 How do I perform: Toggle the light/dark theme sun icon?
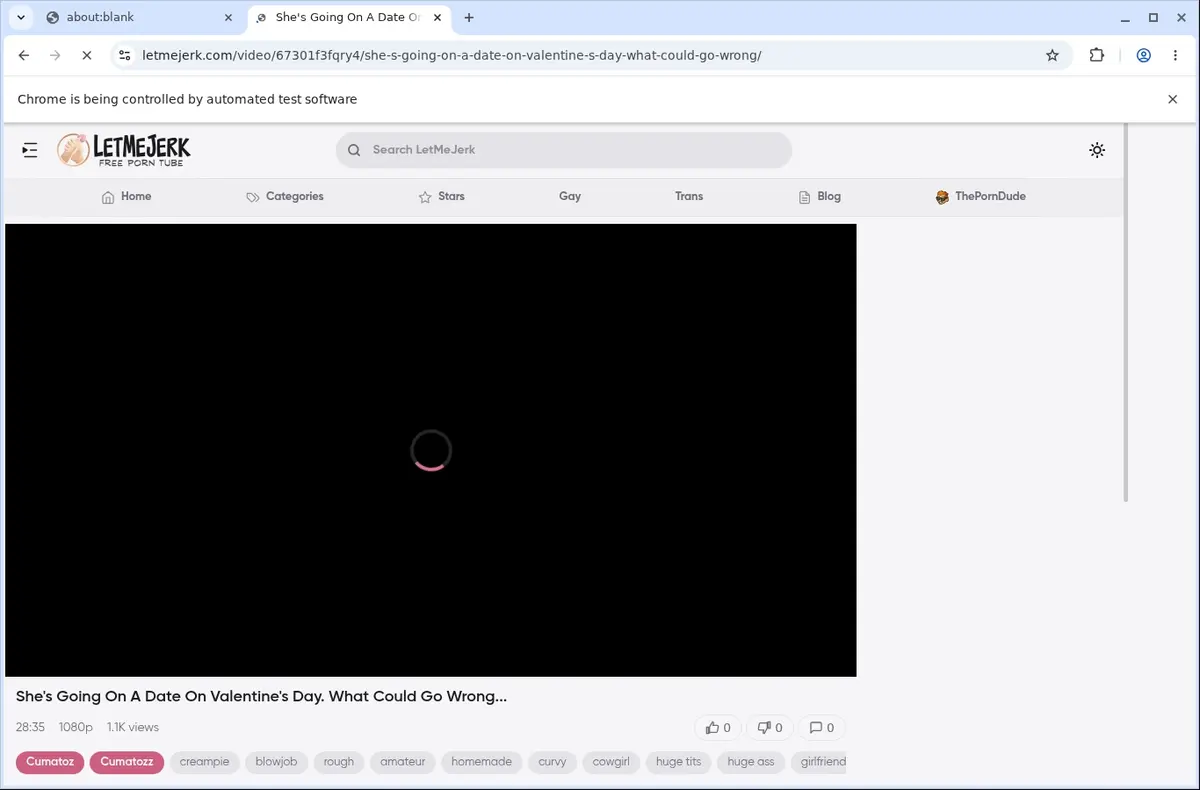click(x=1097, y=150)
